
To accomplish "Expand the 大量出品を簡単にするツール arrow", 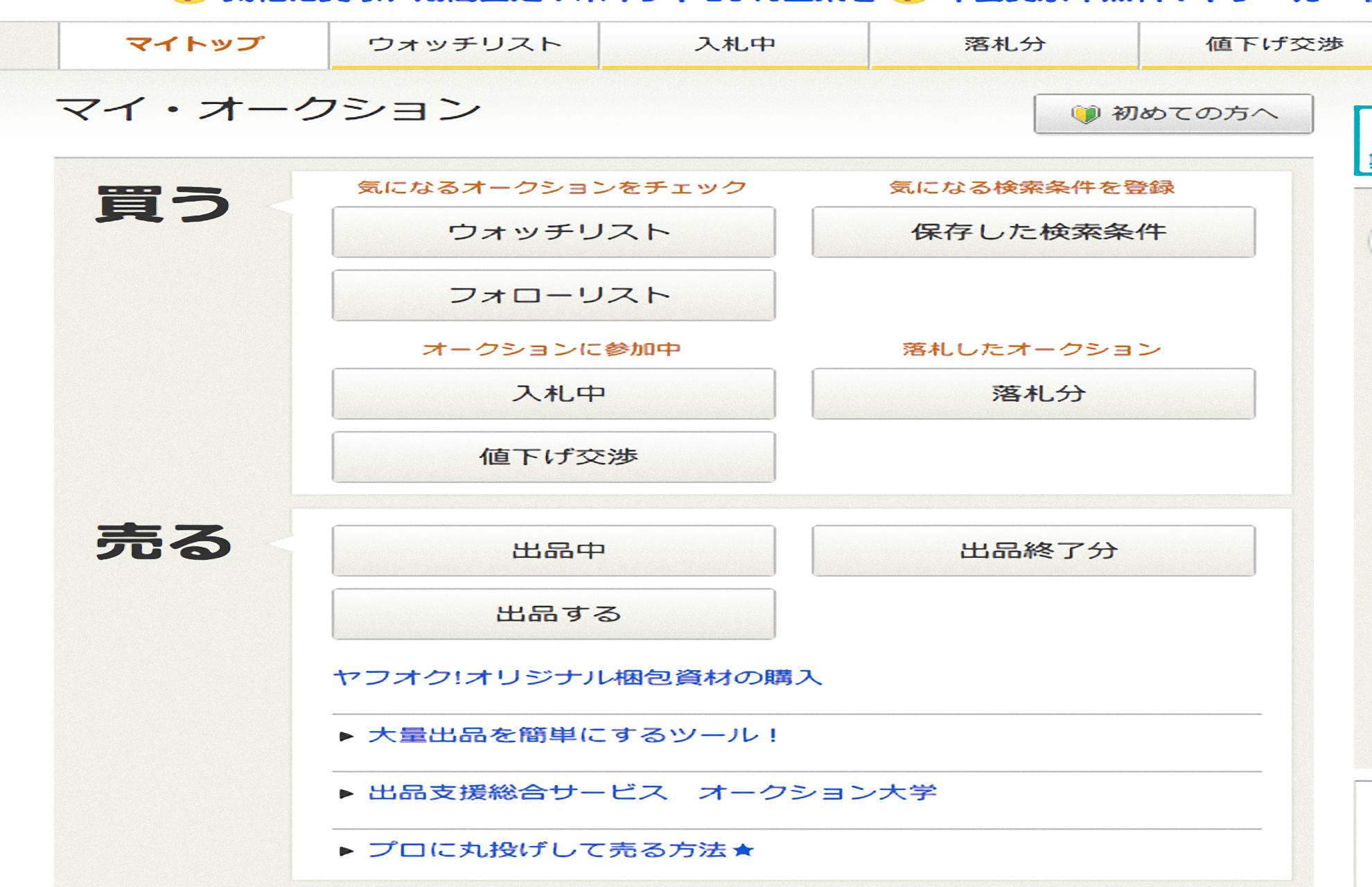I will tap(346, 736).
